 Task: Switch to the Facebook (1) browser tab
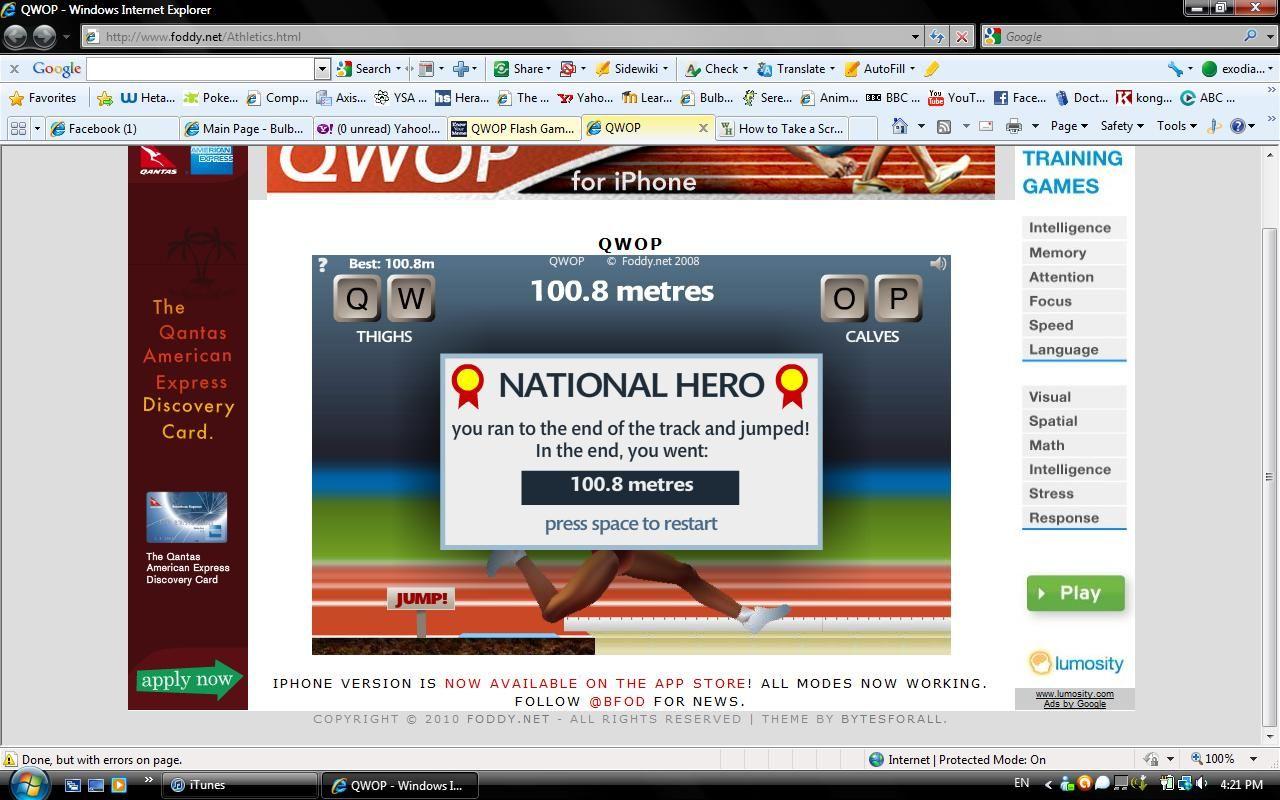click(110, 128)
